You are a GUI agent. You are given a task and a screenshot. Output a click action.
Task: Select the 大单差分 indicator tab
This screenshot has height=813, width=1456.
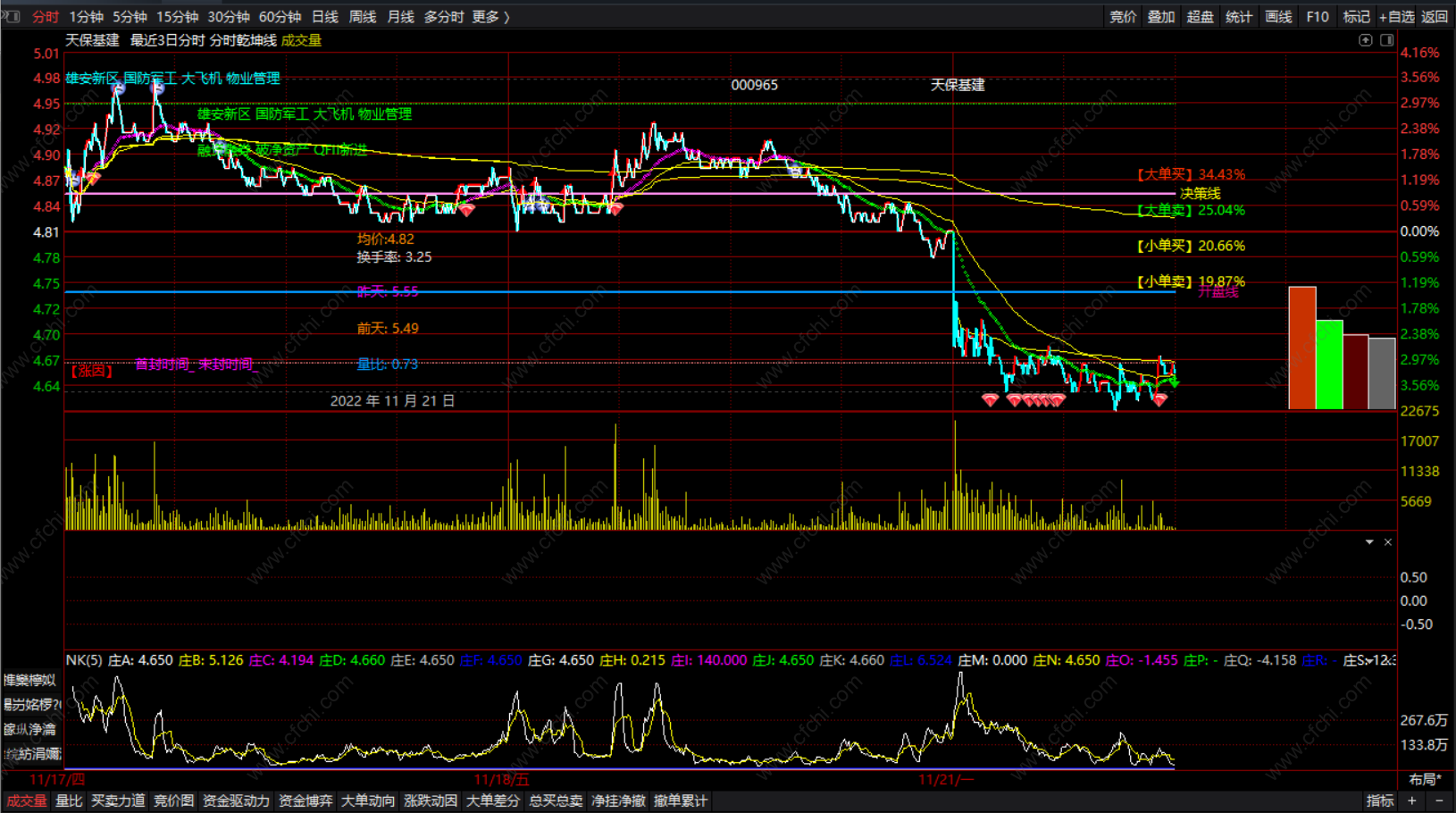click(x=493, y=801)
